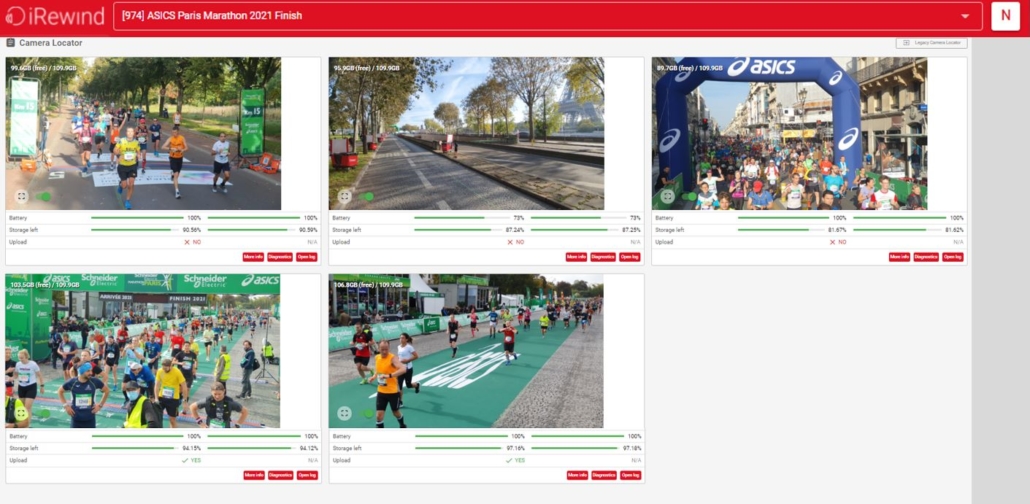Viewport: 1030px width, 504px height.
Task: Click the 87.25% storage value
Action: pyautogui.click(x=631, y=230)
